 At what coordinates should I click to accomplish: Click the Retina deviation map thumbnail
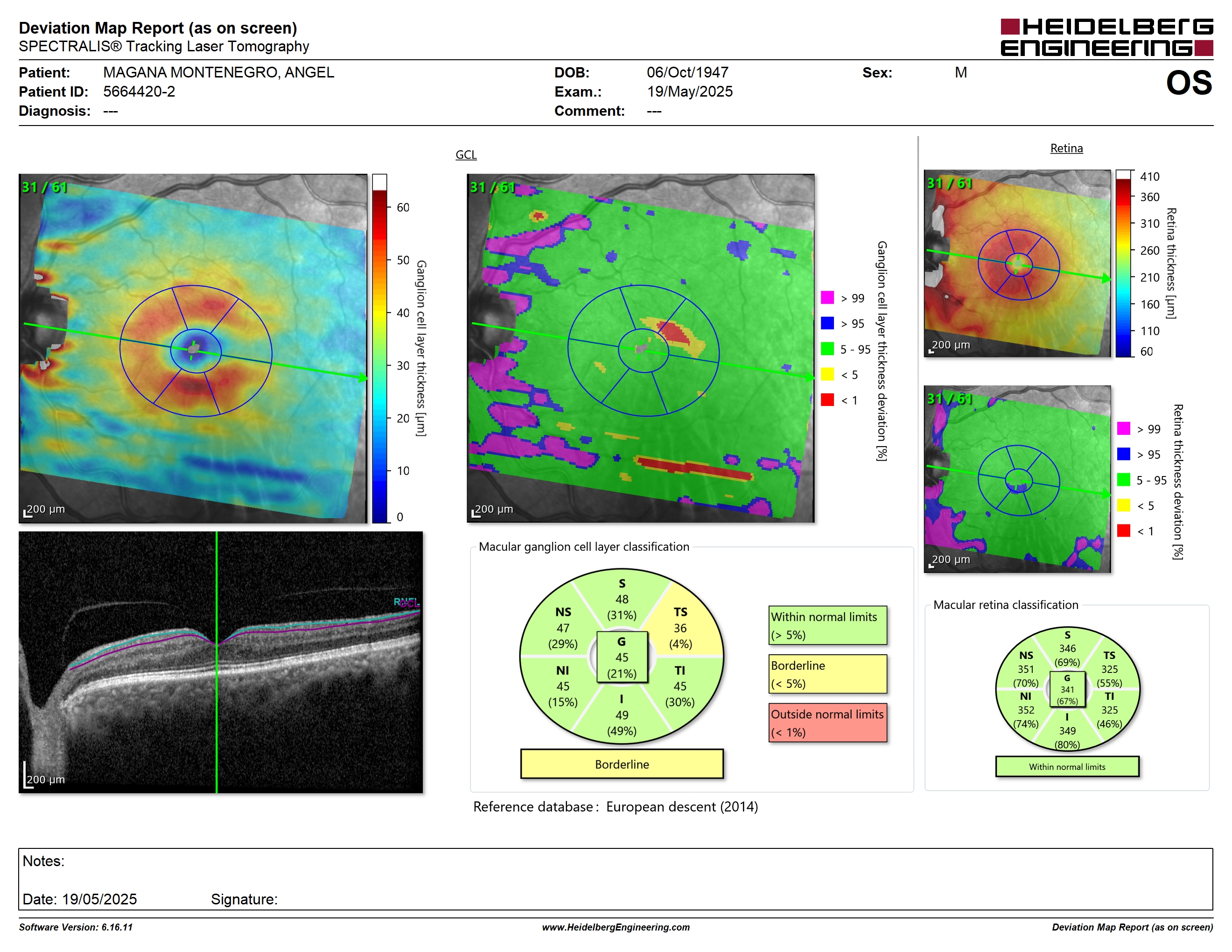click(1018, 479)
